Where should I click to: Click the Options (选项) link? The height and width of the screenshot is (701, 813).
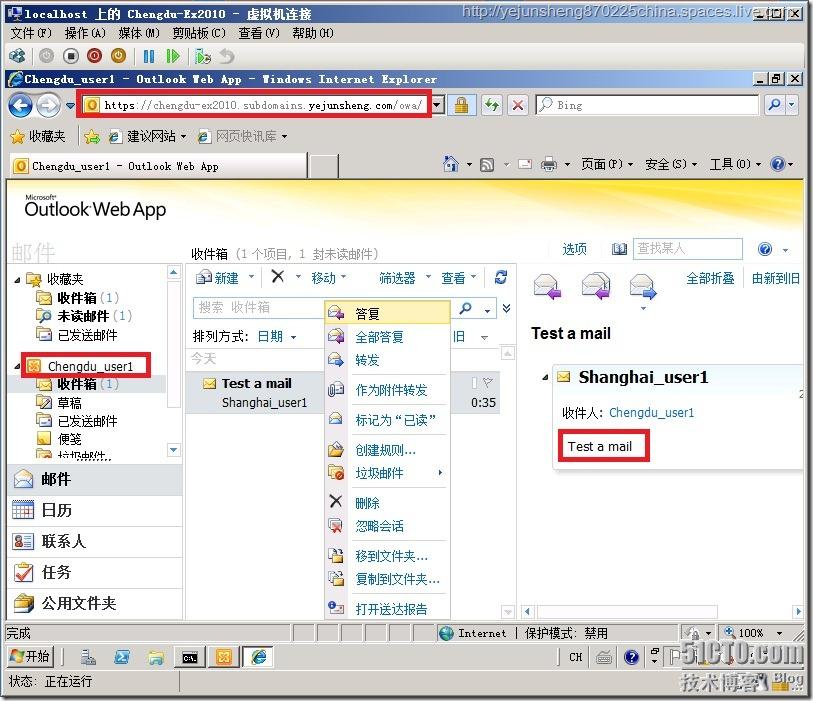(574, 249)
